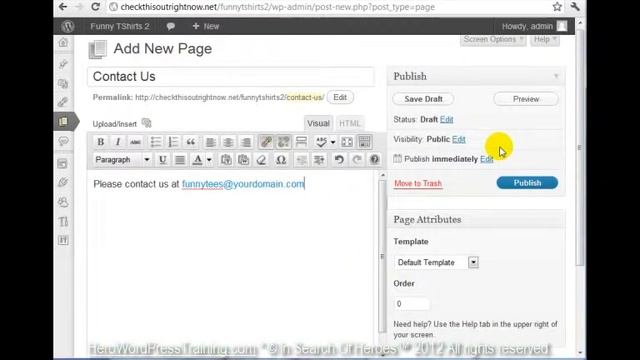
Task: Open the Default Template dropdown
Action: tap(436, 262)
